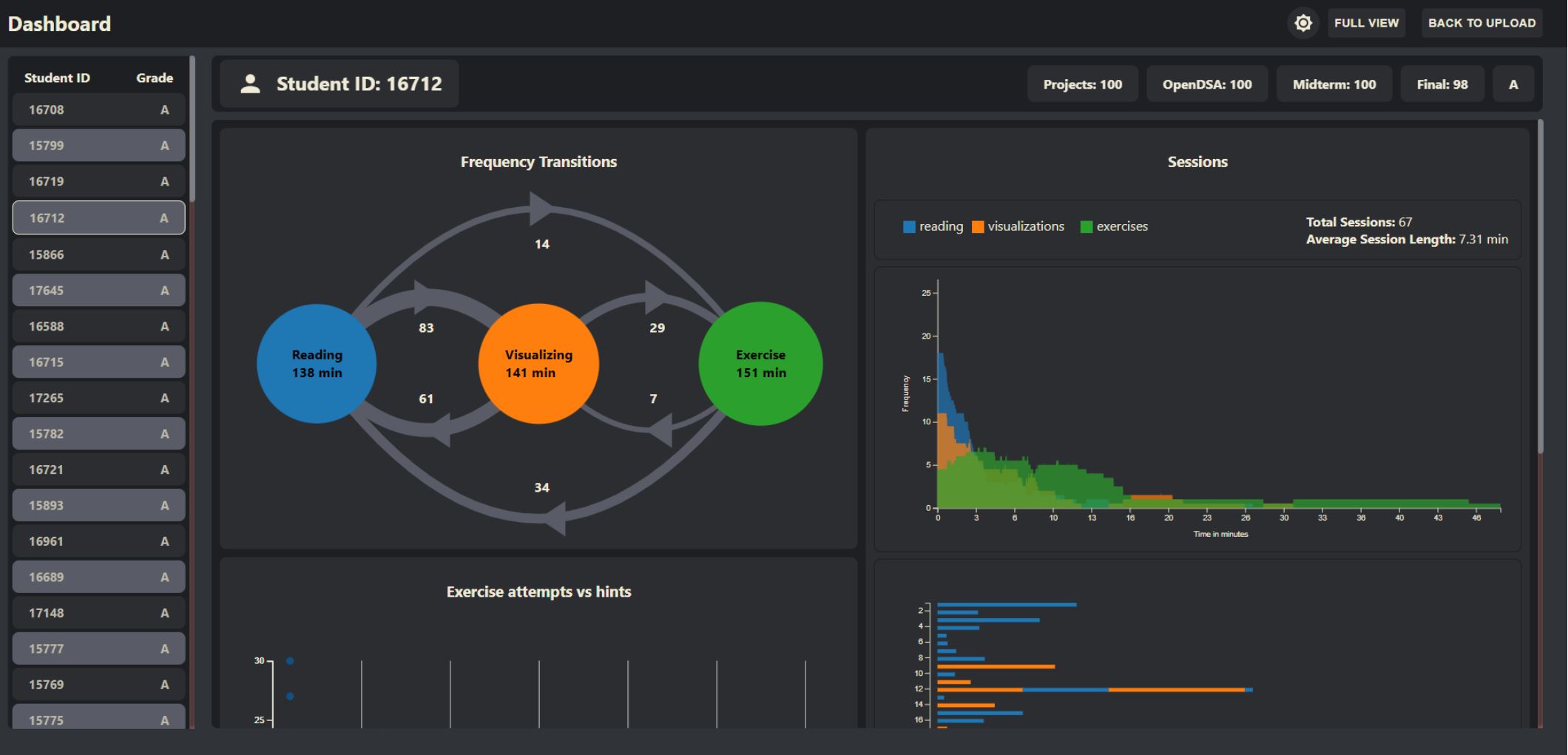Select student 15777 in list
The height and width of the screenshot is (755, 1568).
click(x=98, y=649)
